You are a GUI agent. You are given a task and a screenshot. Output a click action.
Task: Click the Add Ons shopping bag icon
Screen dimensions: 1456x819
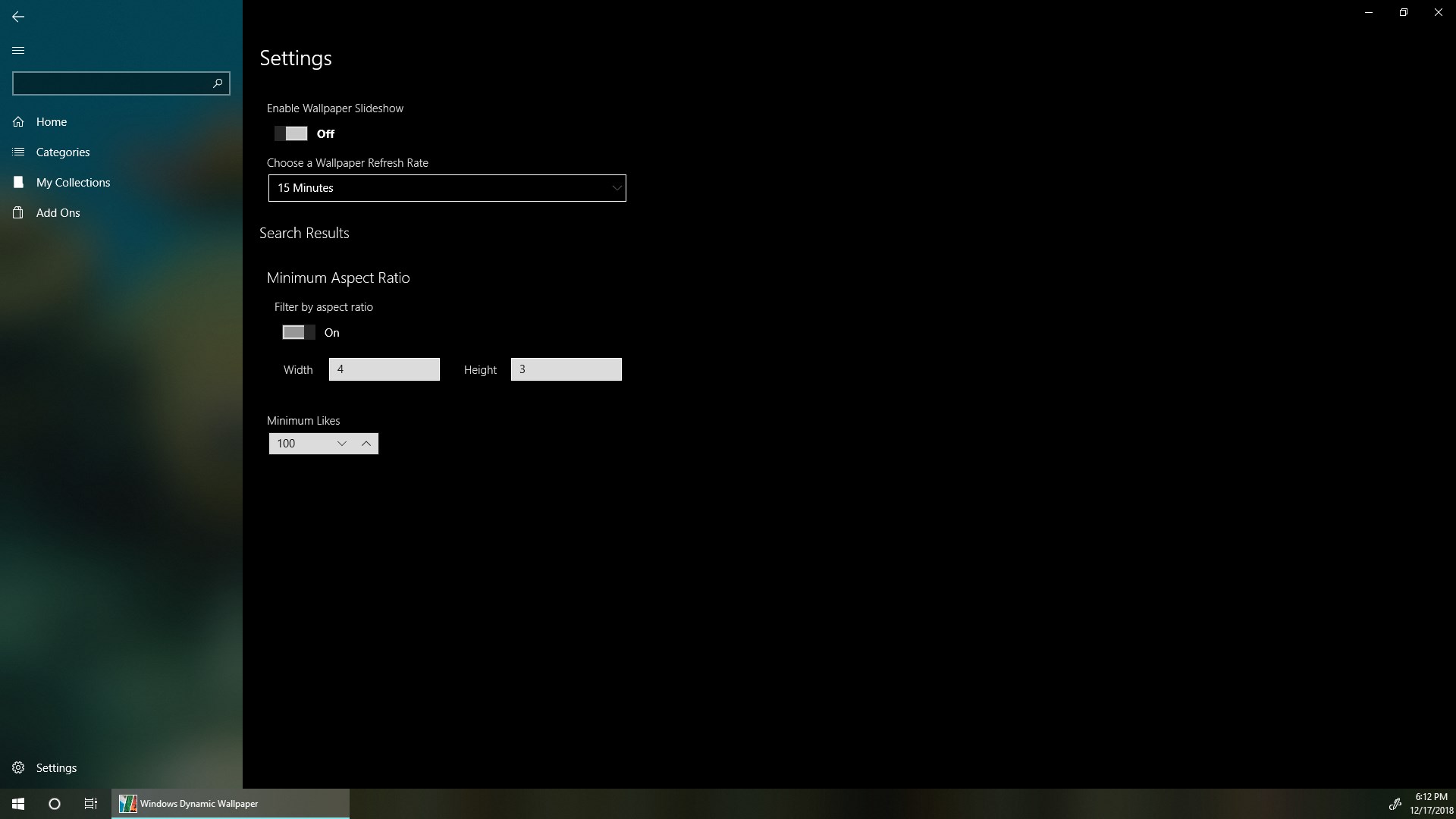coord(18,213)
